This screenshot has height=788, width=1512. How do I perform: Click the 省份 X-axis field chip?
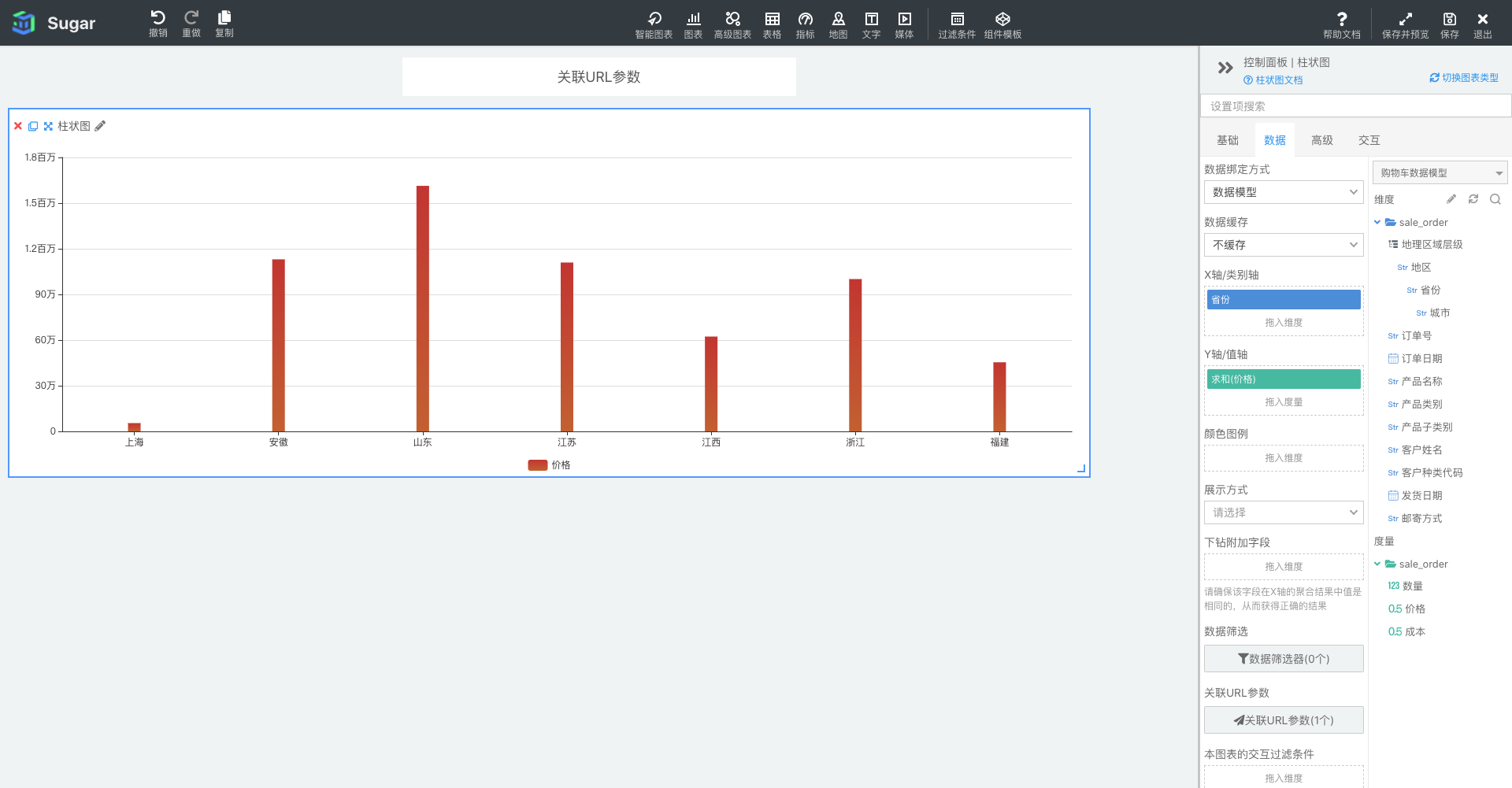(1284, 300)
